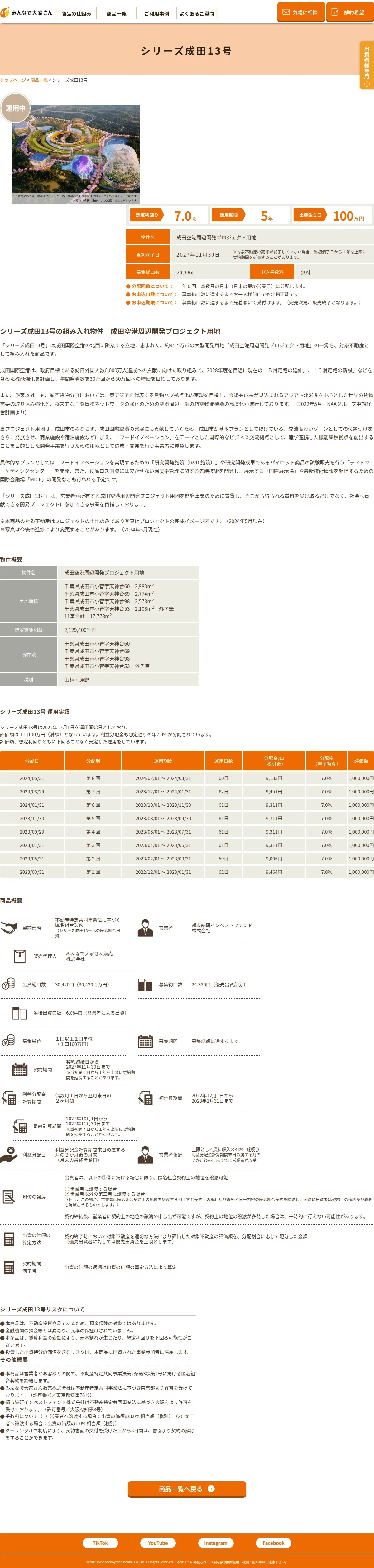This screenshot has height=1568, width=374.
Task: Click the 山林・原野 land type value
Action: pos(77,680)
